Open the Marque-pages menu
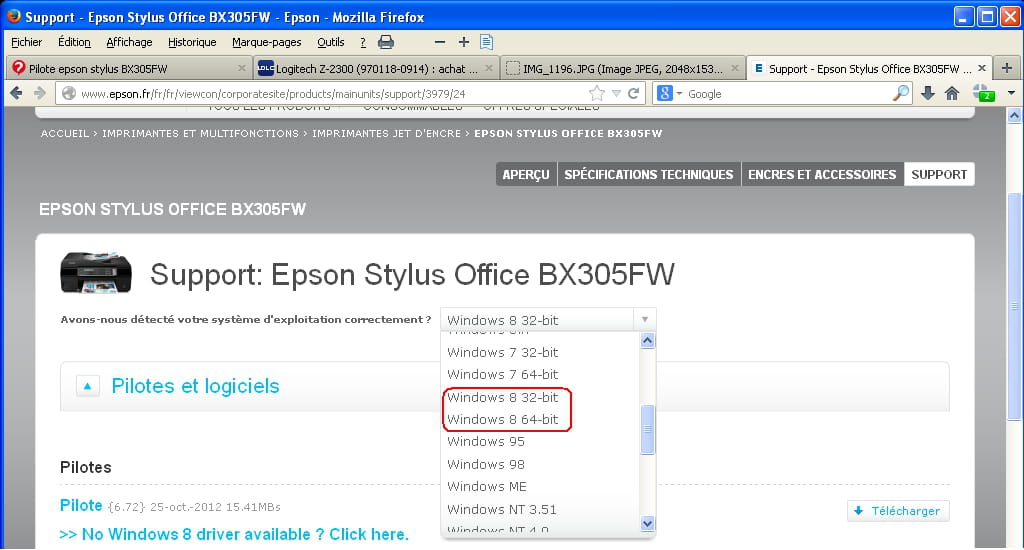The width and height of the screenshot is (1024, 550). point(266,42)
